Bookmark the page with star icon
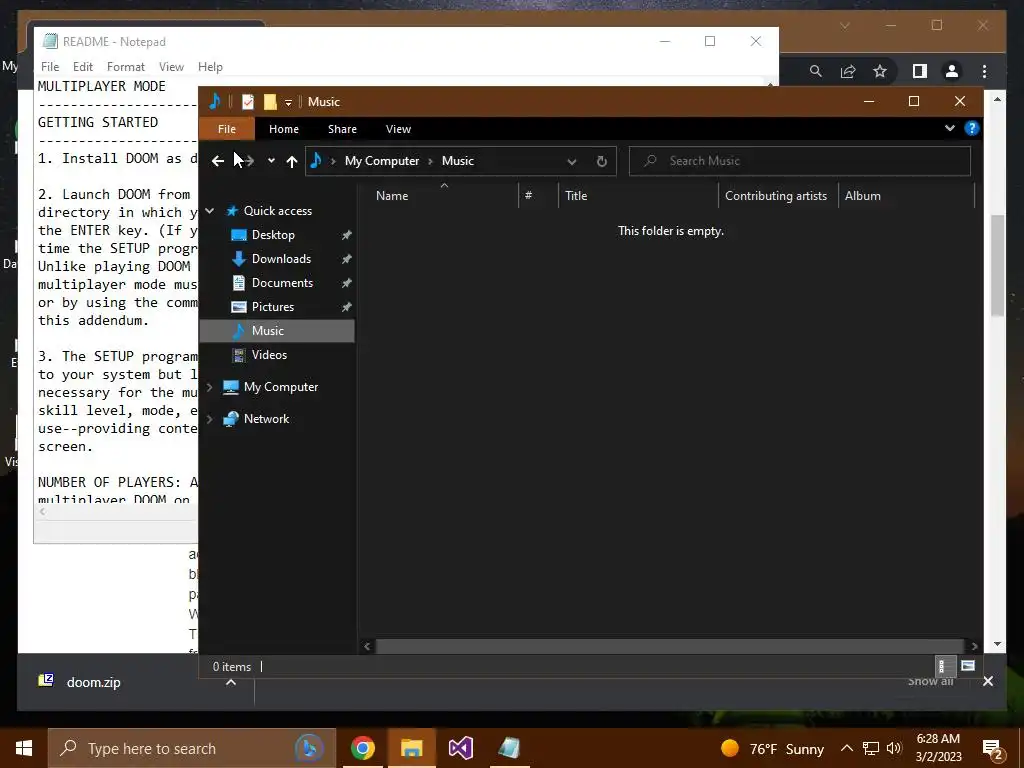Image resolution: width=1024 pixels, height=768 pixels. (880, 71)
